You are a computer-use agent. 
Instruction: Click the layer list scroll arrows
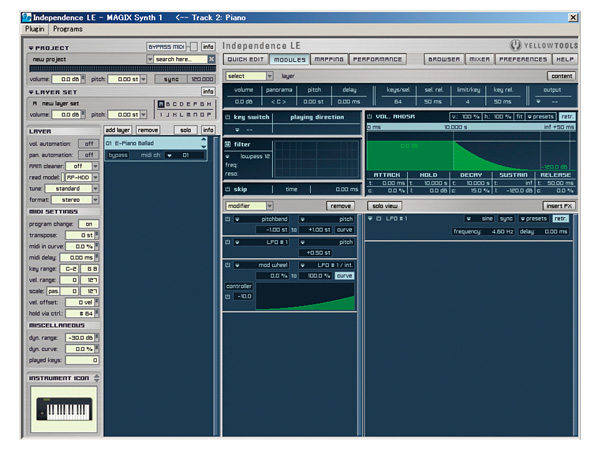tap(204, 143)
